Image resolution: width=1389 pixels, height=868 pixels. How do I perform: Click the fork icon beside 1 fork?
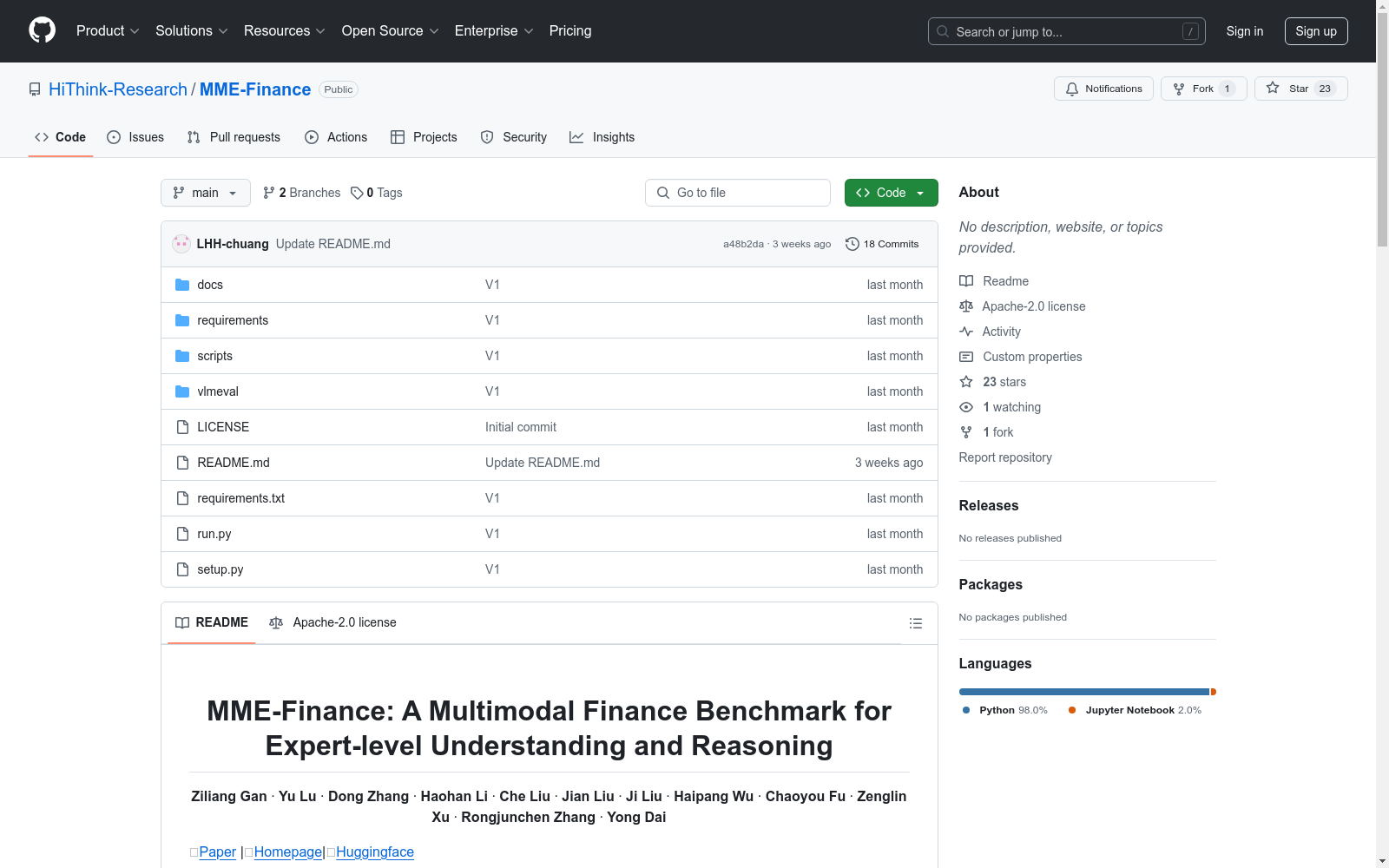pyautogui.click(x=966, y=432)
